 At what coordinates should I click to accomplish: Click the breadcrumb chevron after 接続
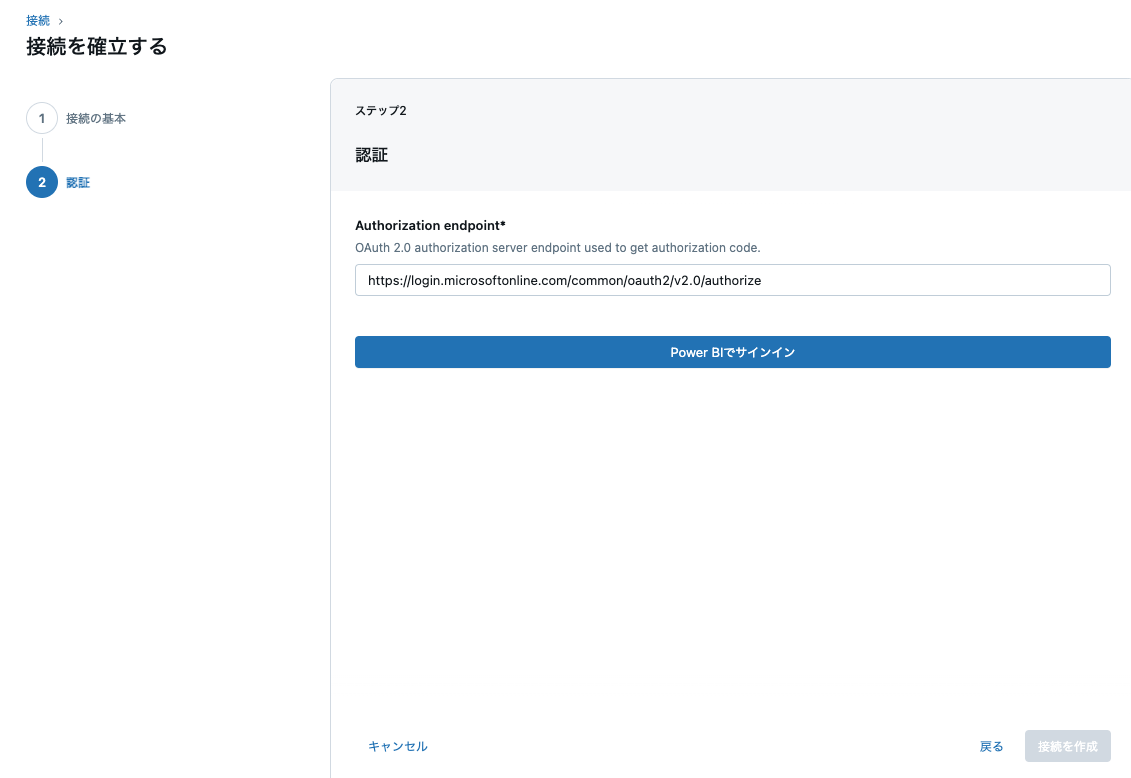pyautogui.click(x=61, y=22)
